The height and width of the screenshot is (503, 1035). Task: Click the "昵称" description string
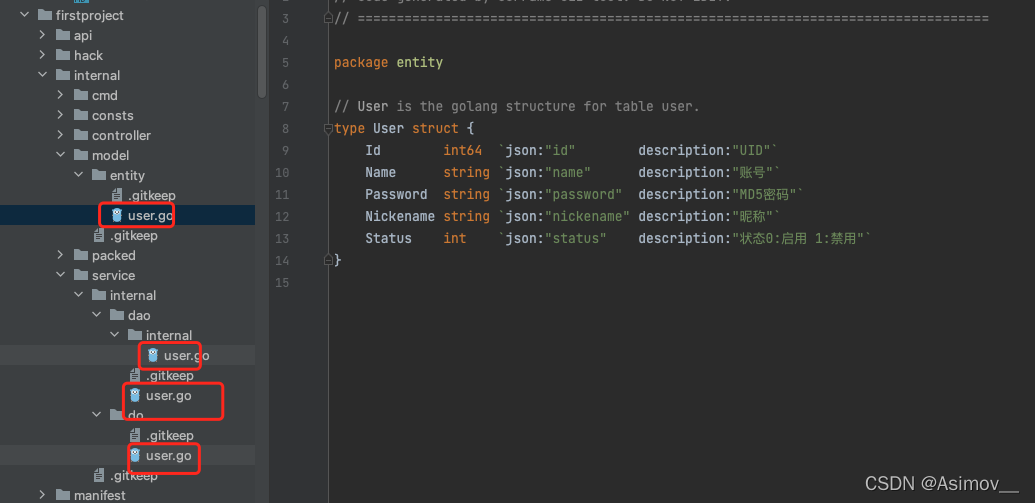752,216
